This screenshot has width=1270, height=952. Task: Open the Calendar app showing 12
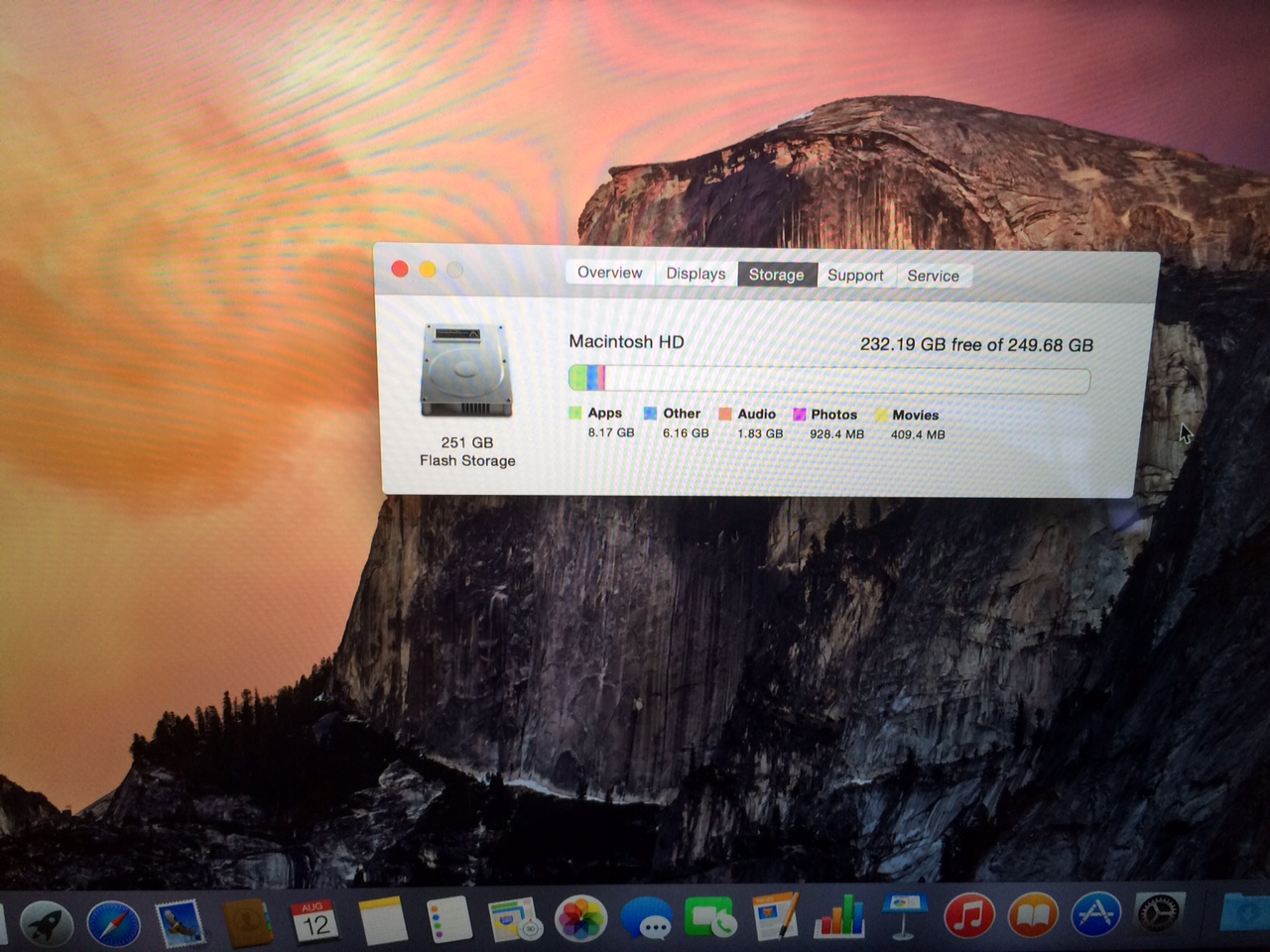(315, 922)
